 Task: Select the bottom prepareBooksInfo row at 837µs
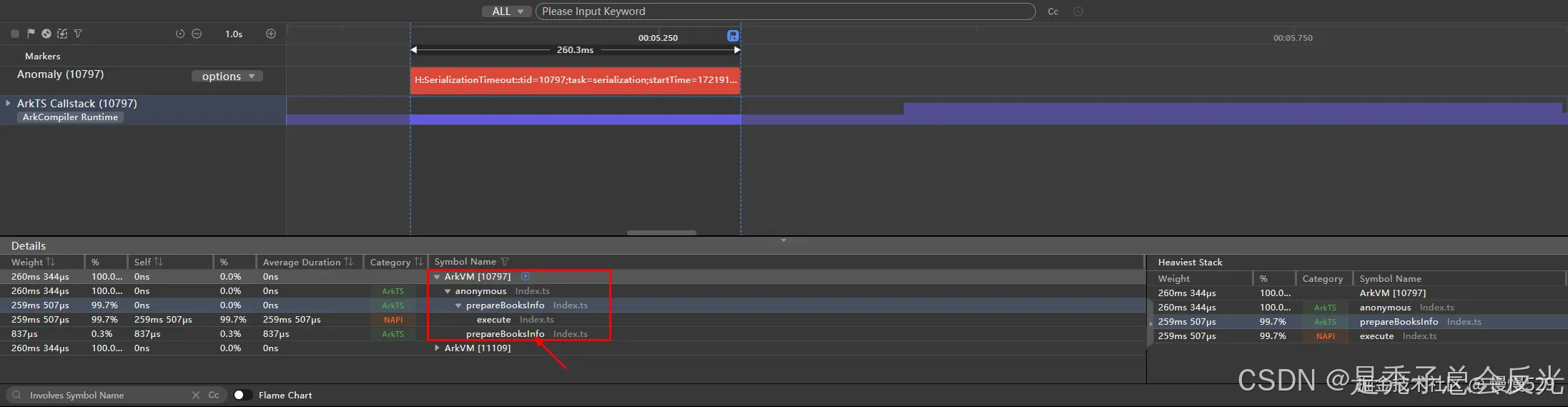click(x=572, y=334)
